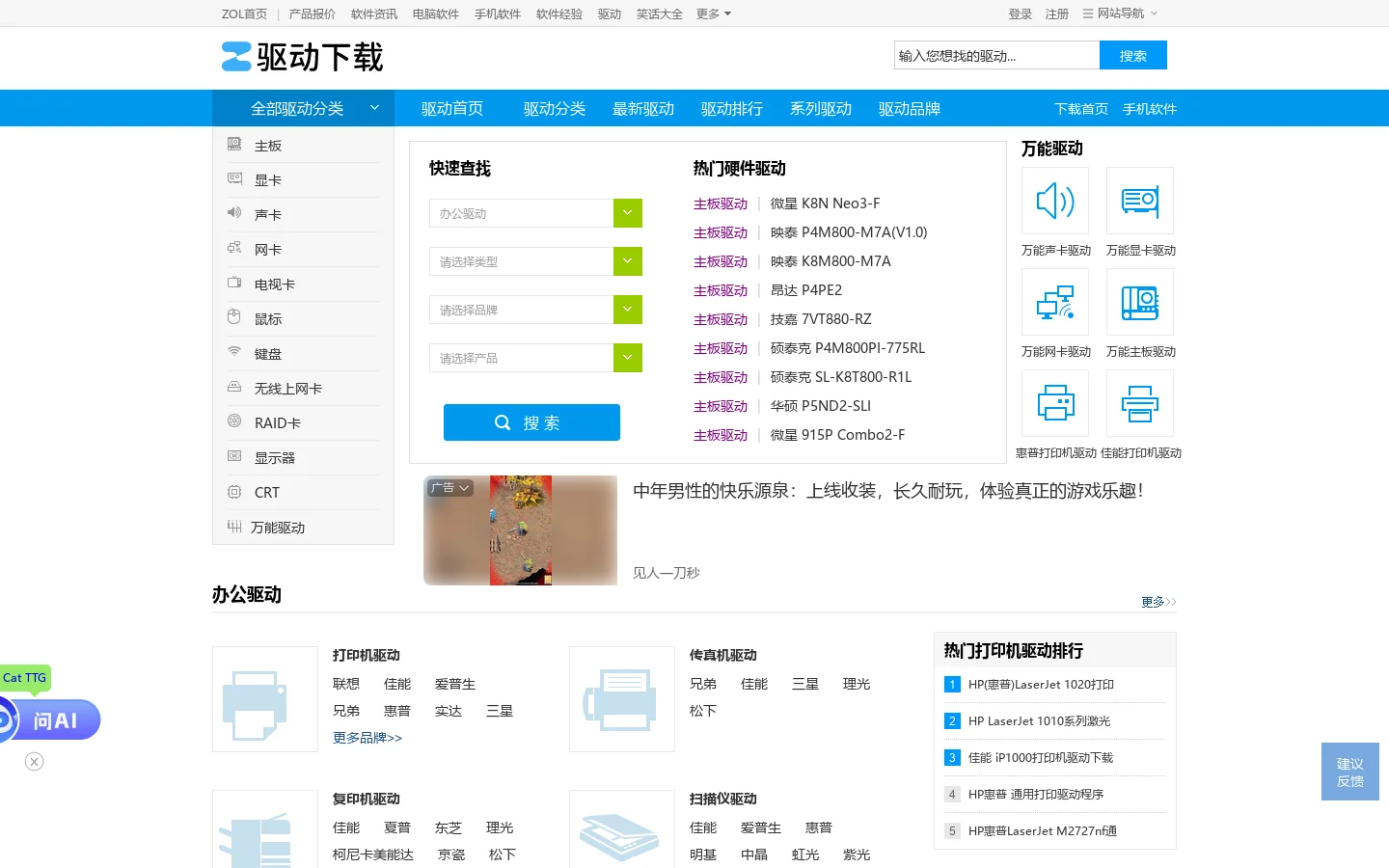The image size is (1389, 868).
Task: Click the 更多>> link for 办公驱动
Action: click(x=1158, y=602)
